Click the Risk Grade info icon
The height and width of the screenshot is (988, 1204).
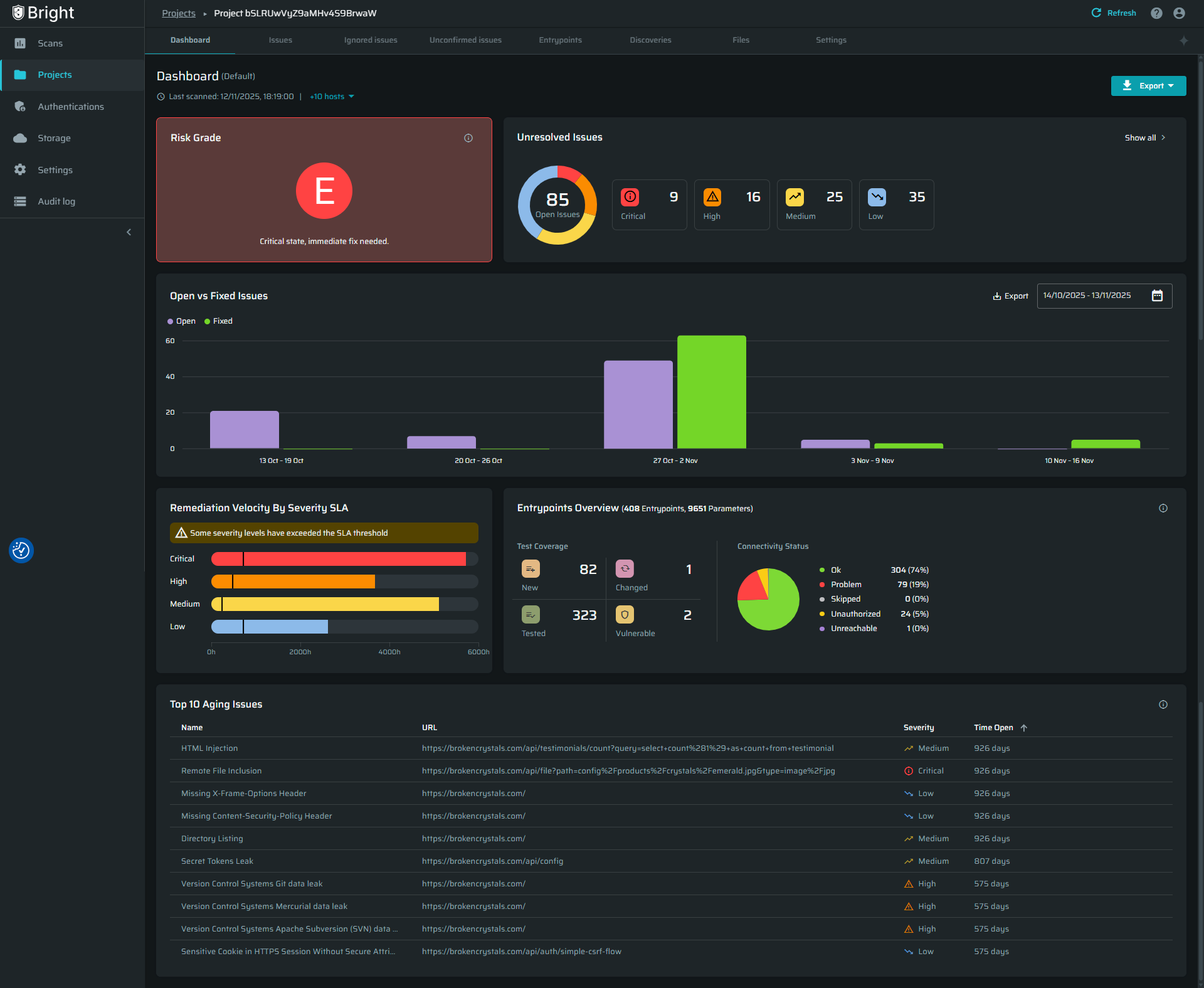pos(468,138)
